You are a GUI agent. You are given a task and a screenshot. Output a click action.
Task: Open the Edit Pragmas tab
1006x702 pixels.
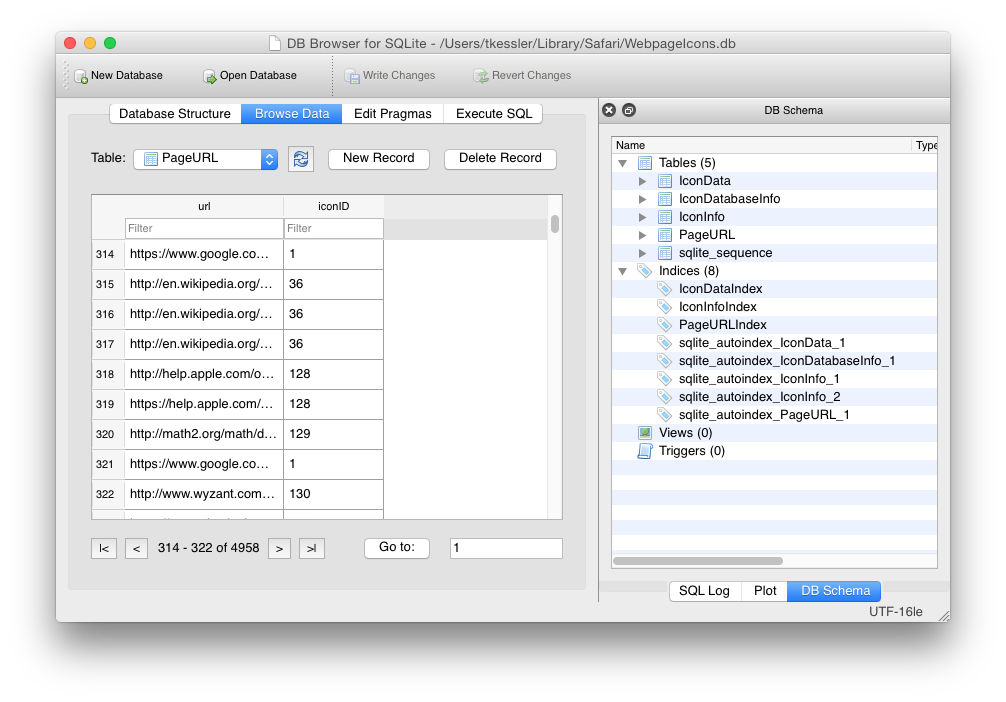click(393, 114)
